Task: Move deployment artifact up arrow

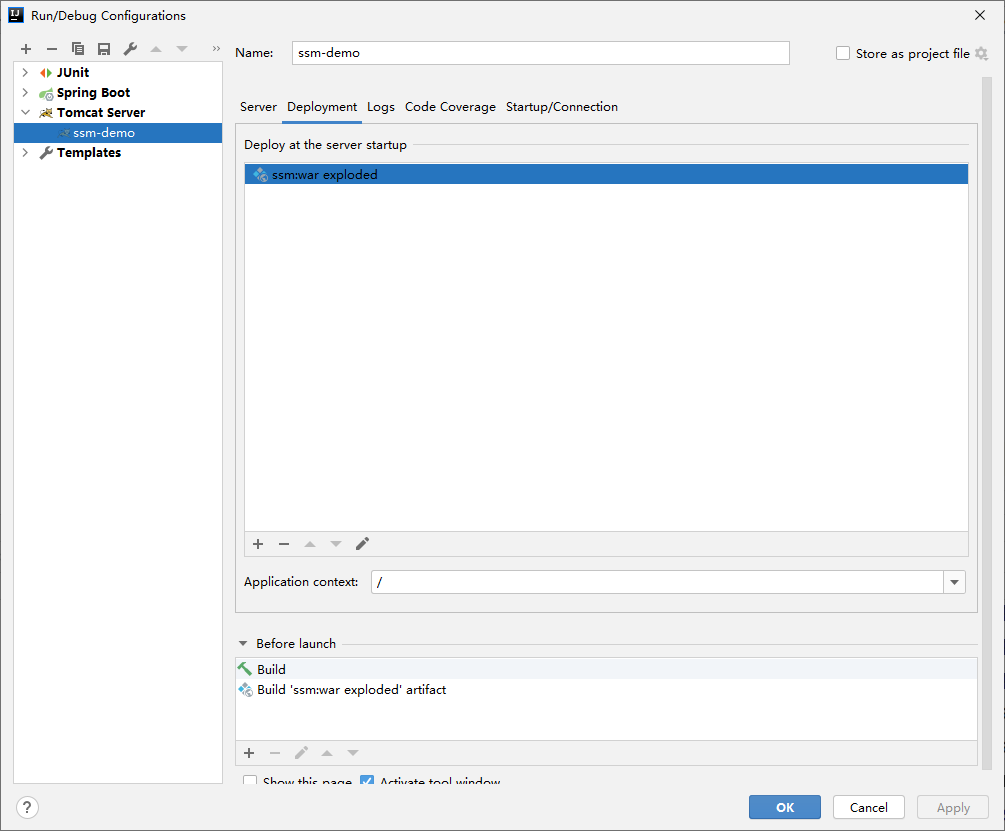Action: (x=310, y=544)
